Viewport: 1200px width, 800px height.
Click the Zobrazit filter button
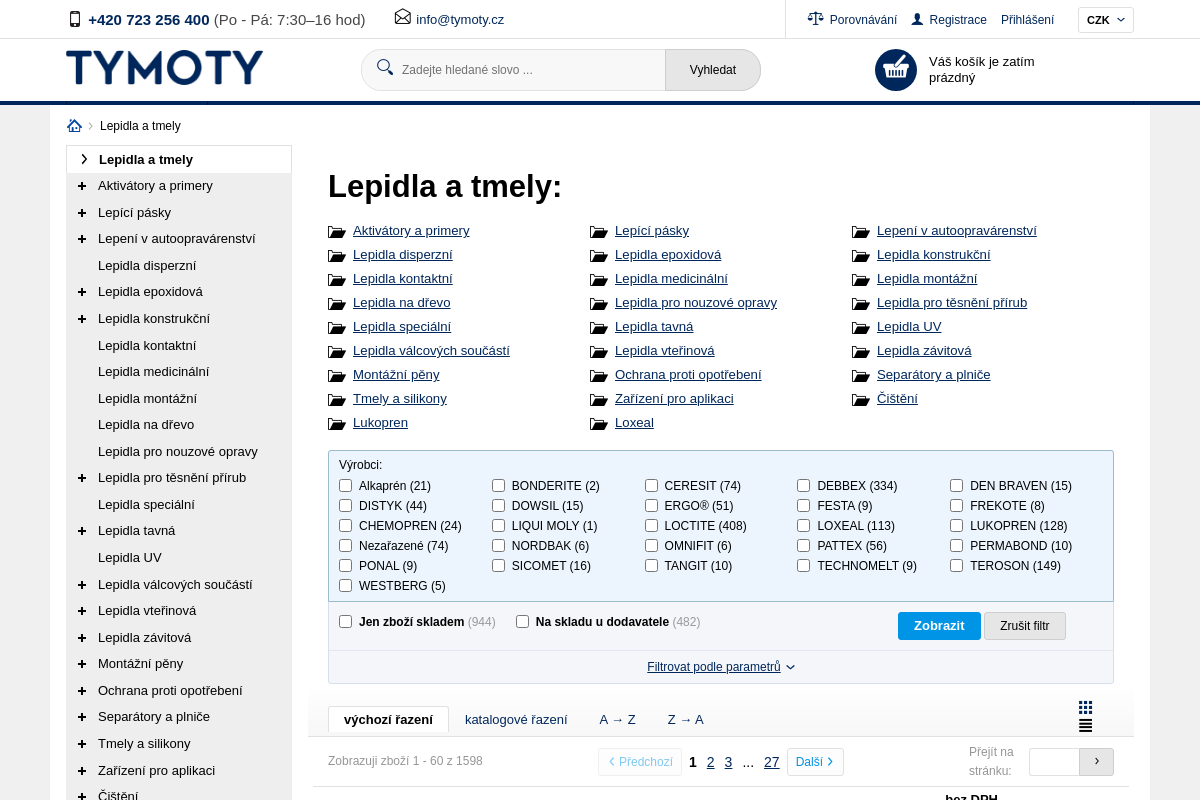(939, 626)
